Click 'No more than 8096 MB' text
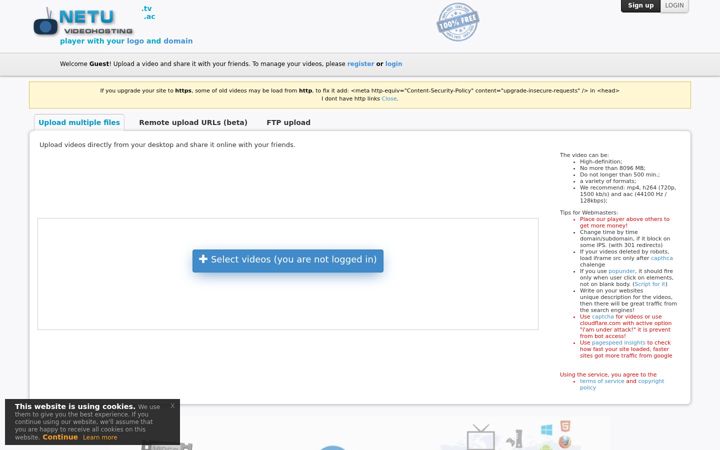 [612, 168]
